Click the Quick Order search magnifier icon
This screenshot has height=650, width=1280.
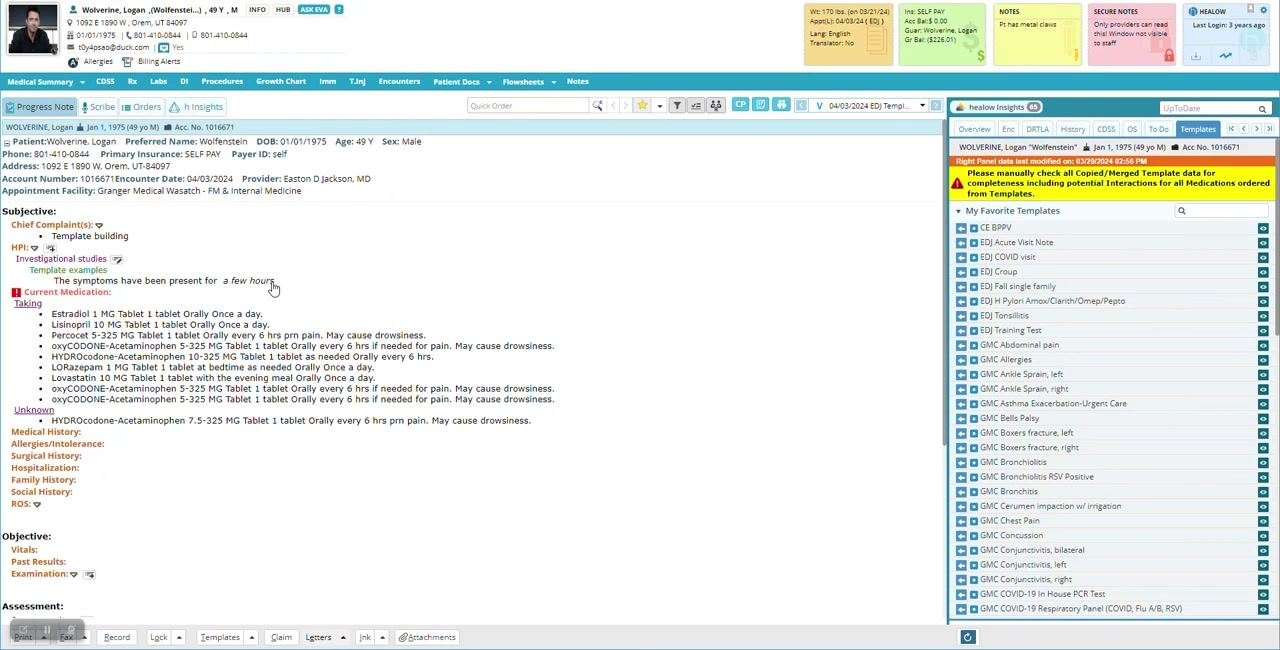coord(597,106)
